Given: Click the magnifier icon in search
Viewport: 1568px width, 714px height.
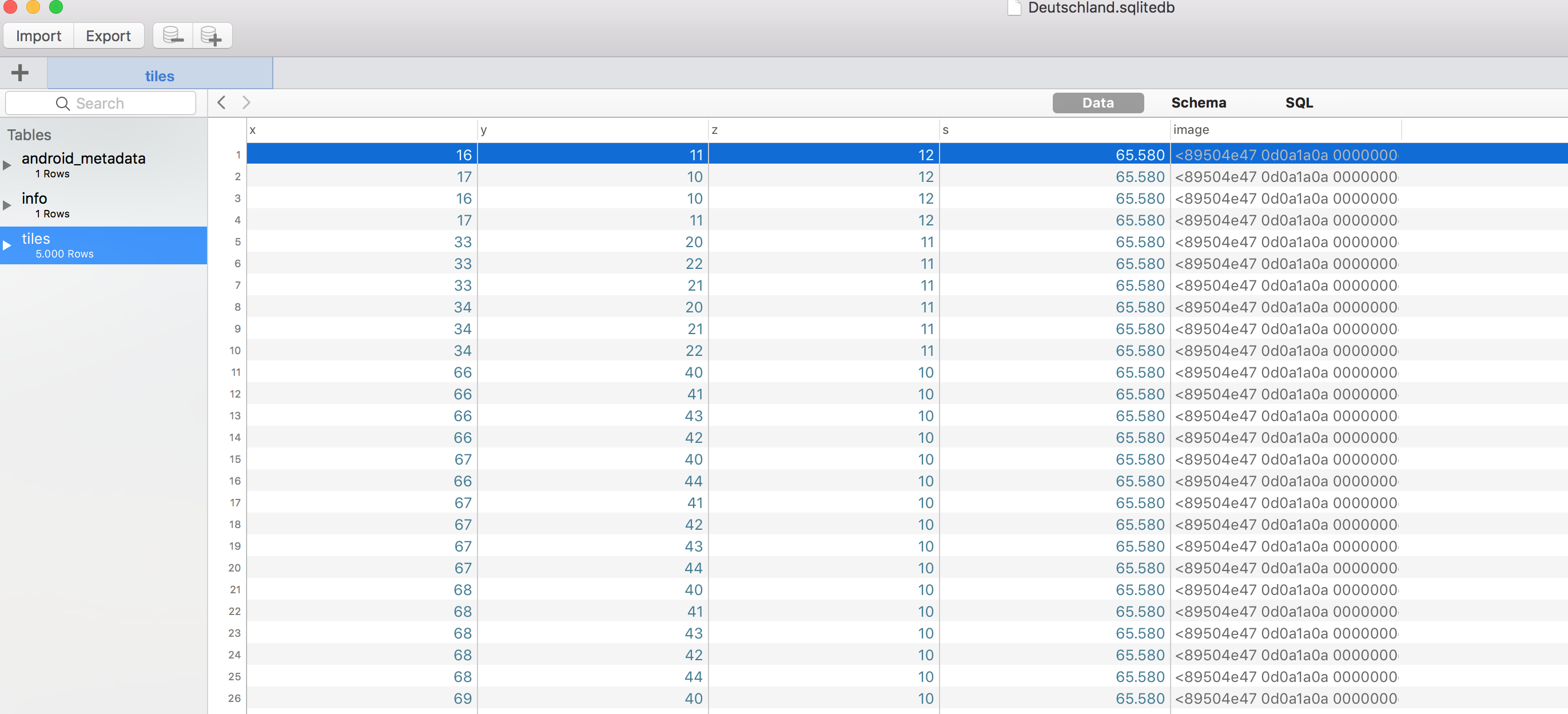Looking at the screenshot, I should 63,104.
